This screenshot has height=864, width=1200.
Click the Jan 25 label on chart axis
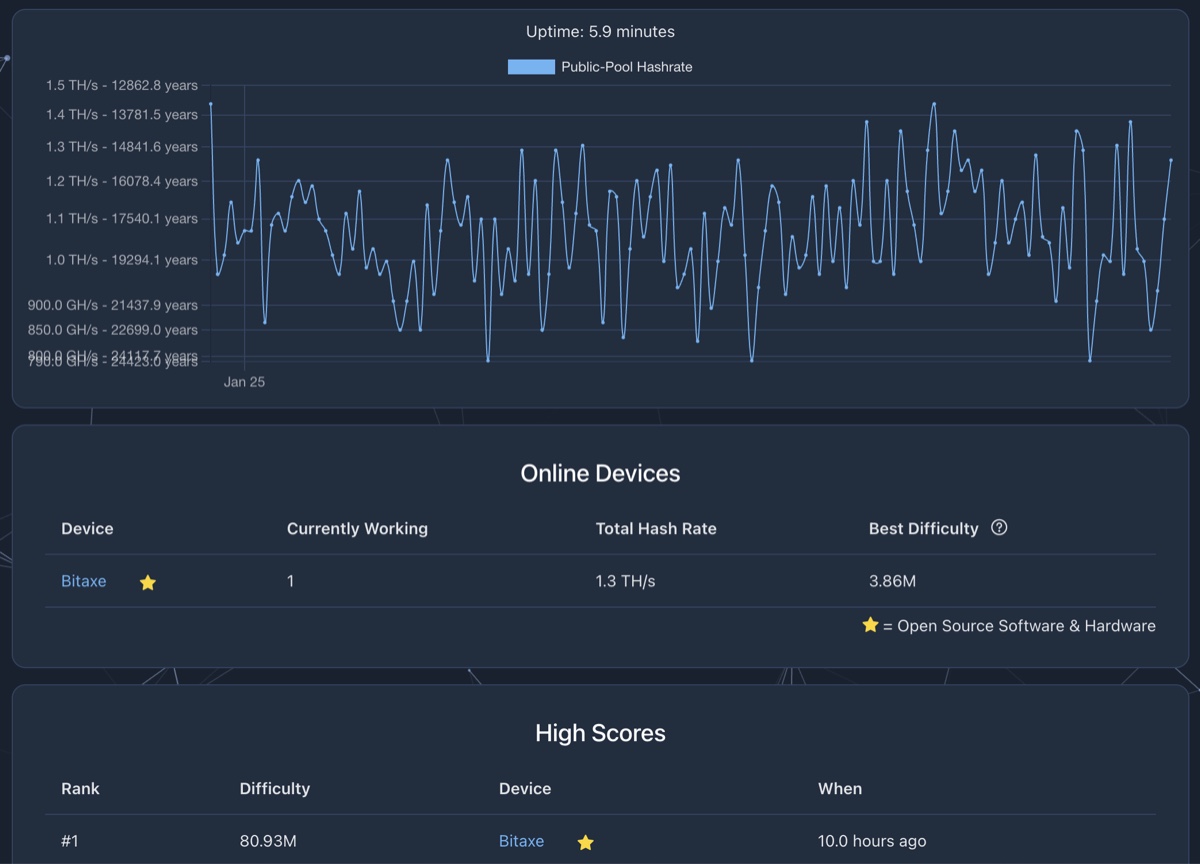[245, 382]
